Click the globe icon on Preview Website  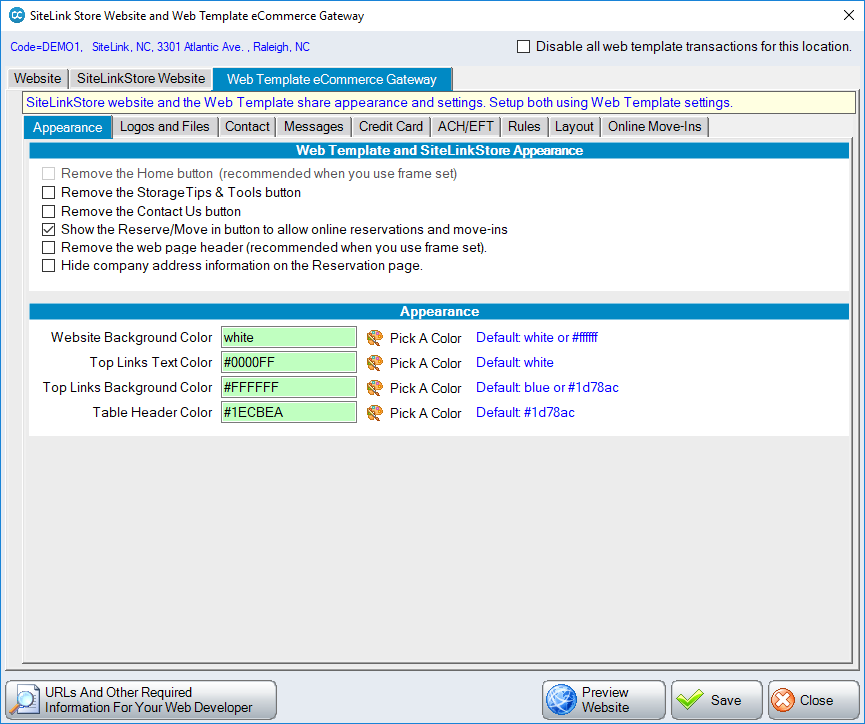(562, 700)
